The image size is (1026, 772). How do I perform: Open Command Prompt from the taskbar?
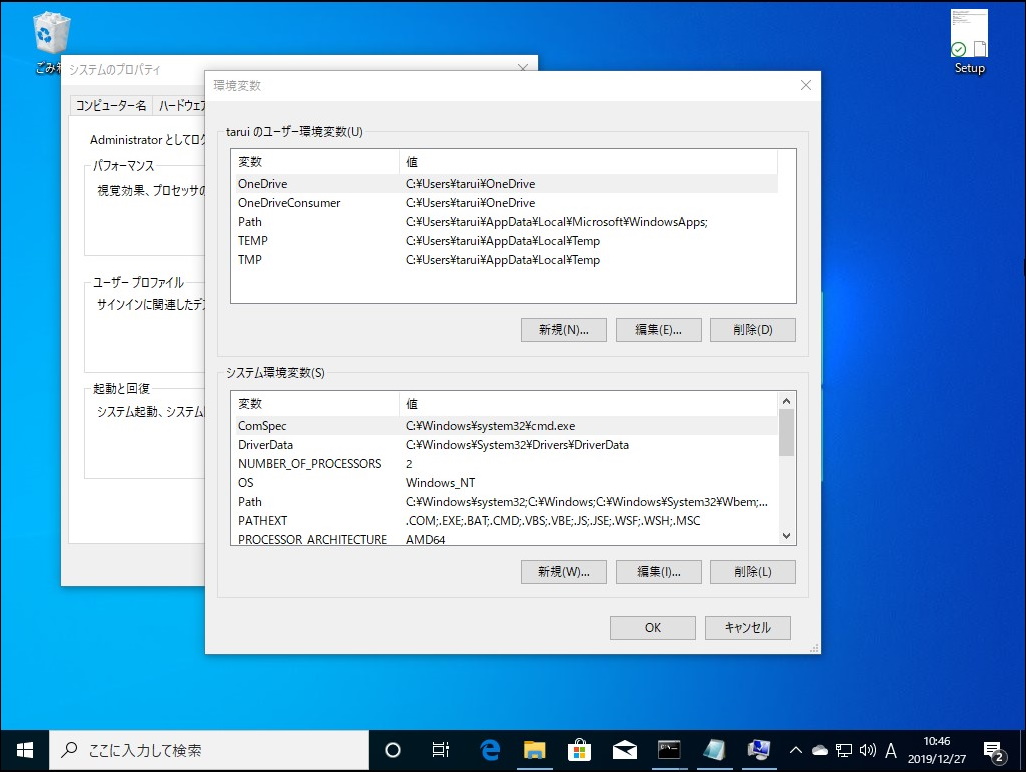669,750
